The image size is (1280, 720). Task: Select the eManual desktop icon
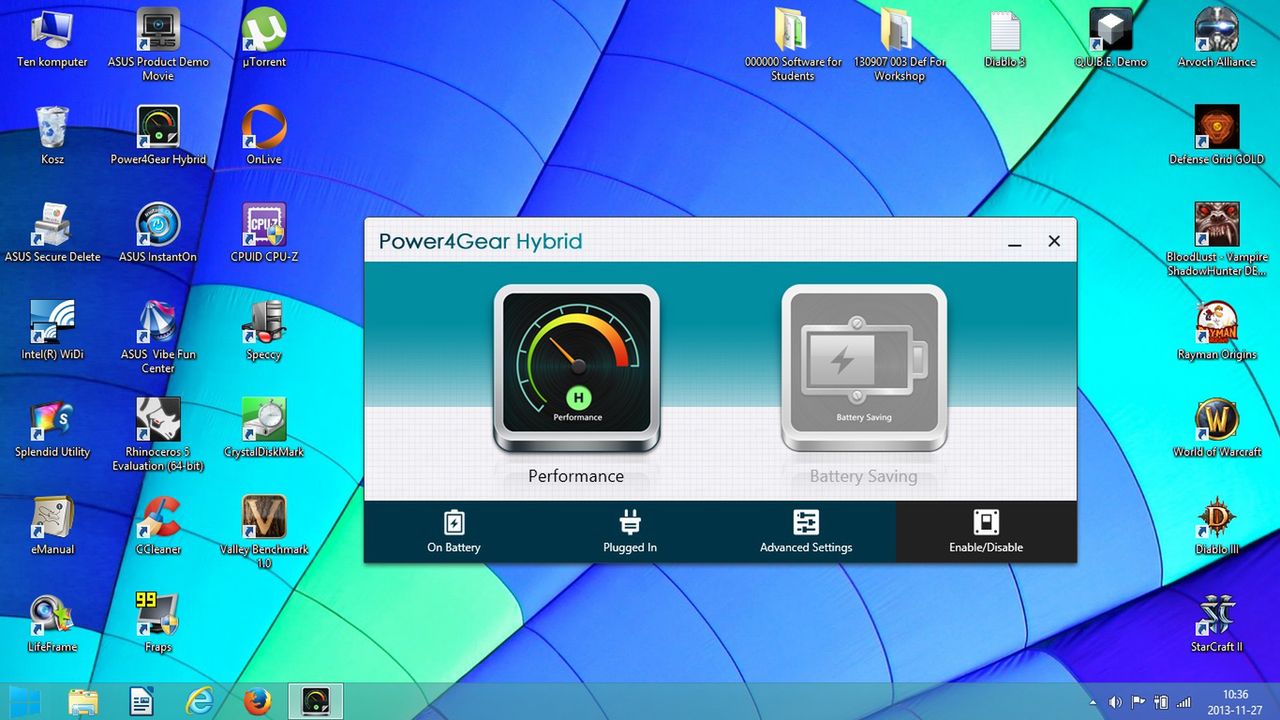(52, 525)
